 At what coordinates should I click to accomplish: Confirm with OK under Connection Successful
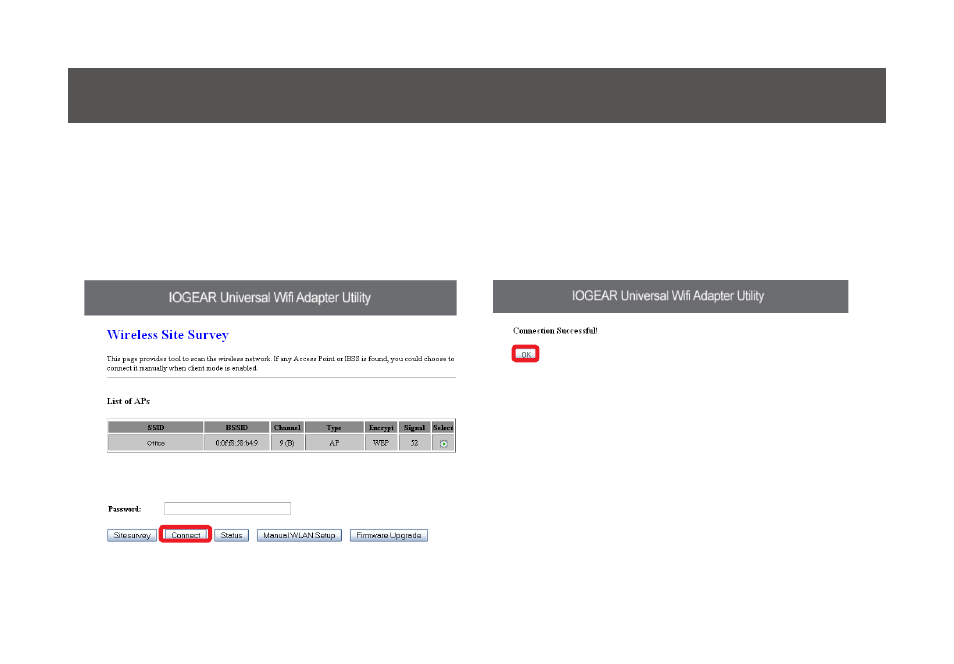(526, 354)
